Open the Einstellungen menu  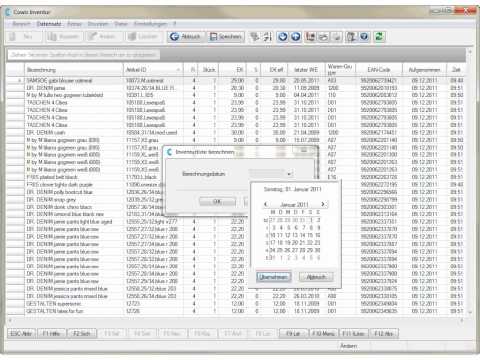pos(150,24)
